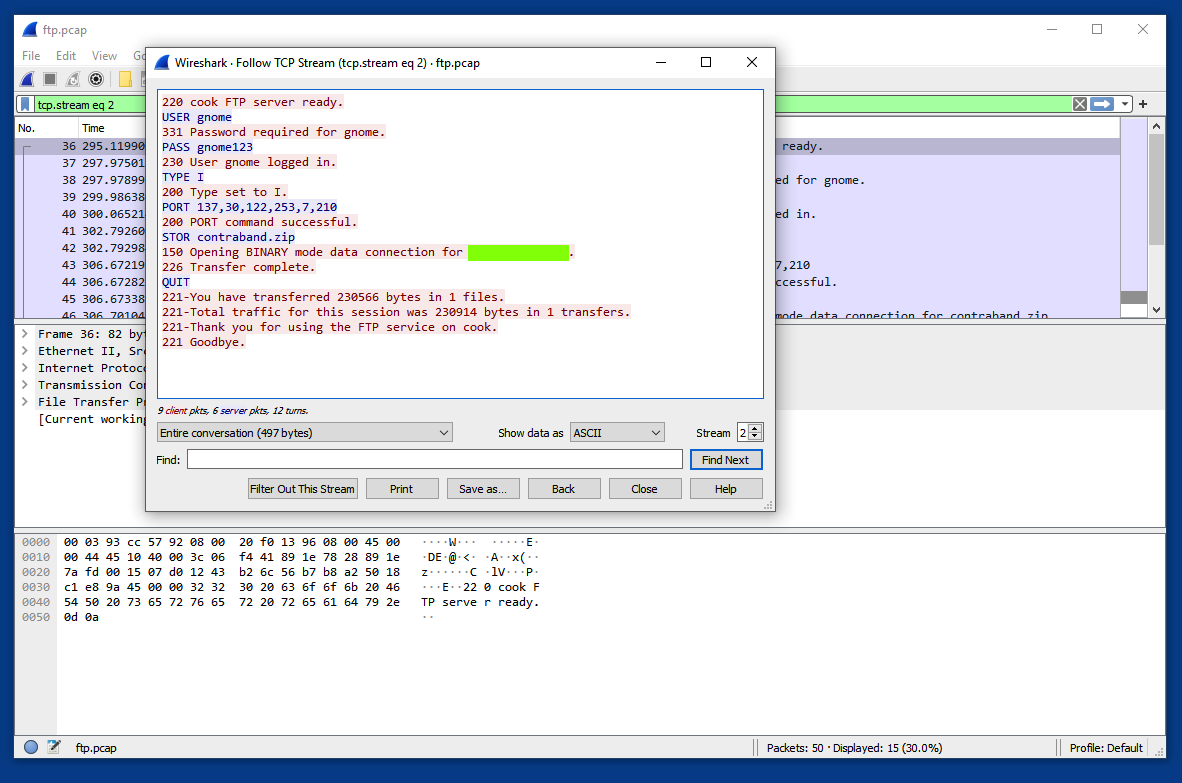Expand the Ethernet II tree item
This screenshot has width=1182, height=783.
point(23,351)
